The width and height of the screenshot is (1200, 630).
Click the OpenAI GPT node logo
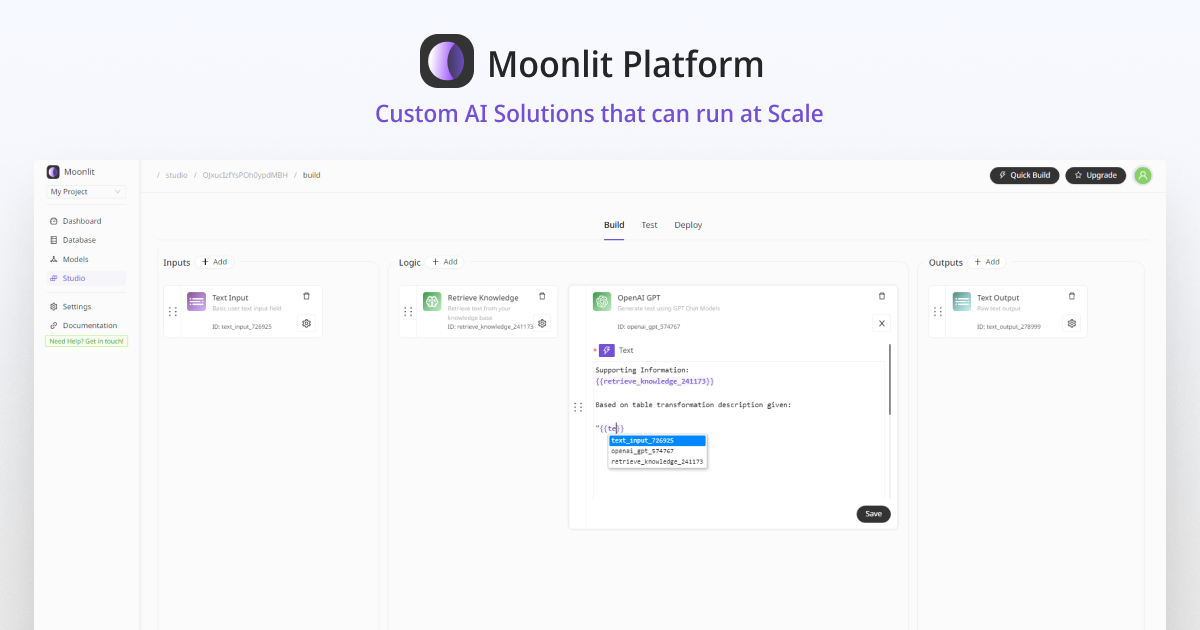coord(602,301)
